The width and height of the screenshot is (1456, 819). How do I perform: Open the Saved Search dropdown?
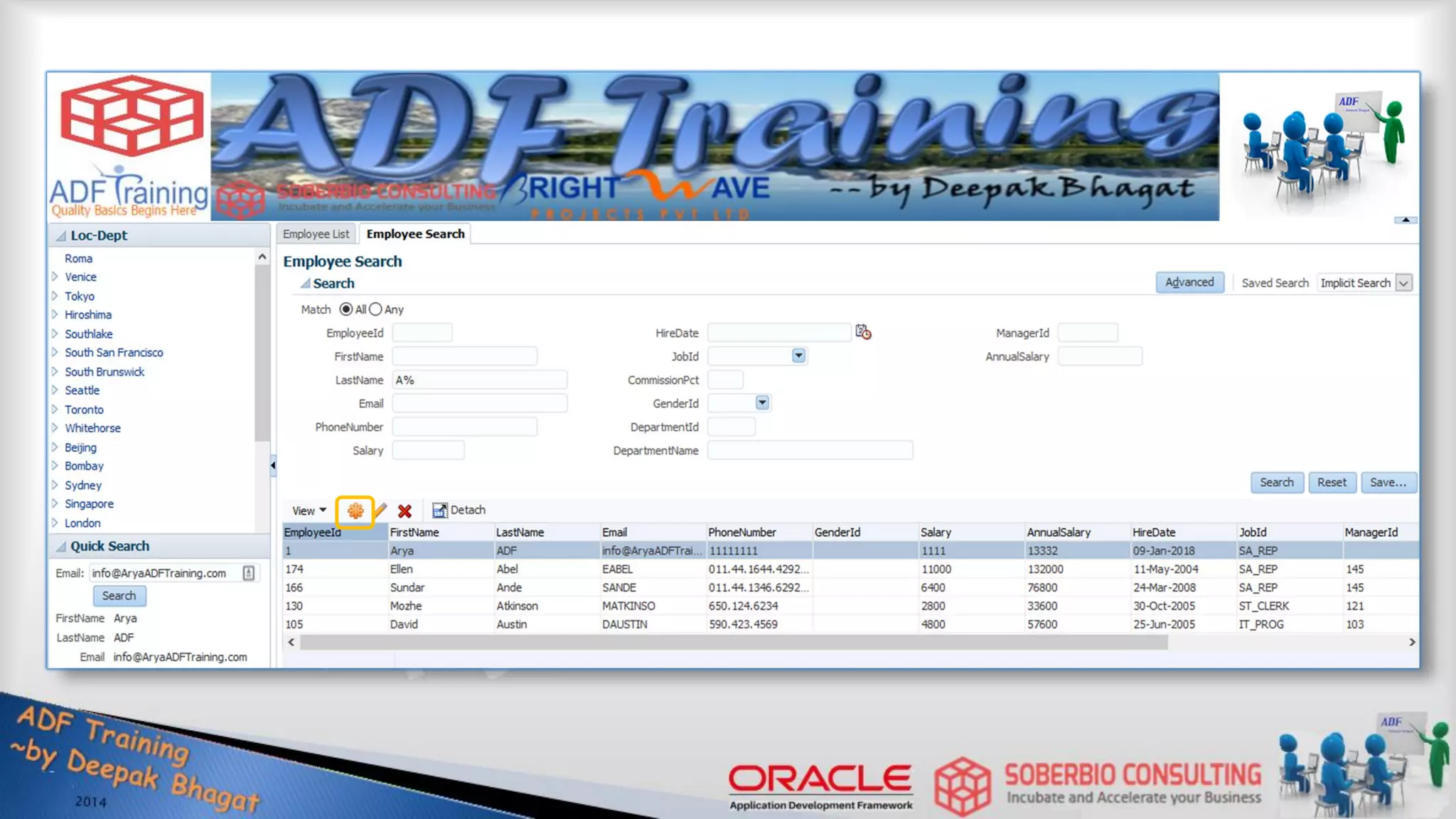pos(1403,283)
